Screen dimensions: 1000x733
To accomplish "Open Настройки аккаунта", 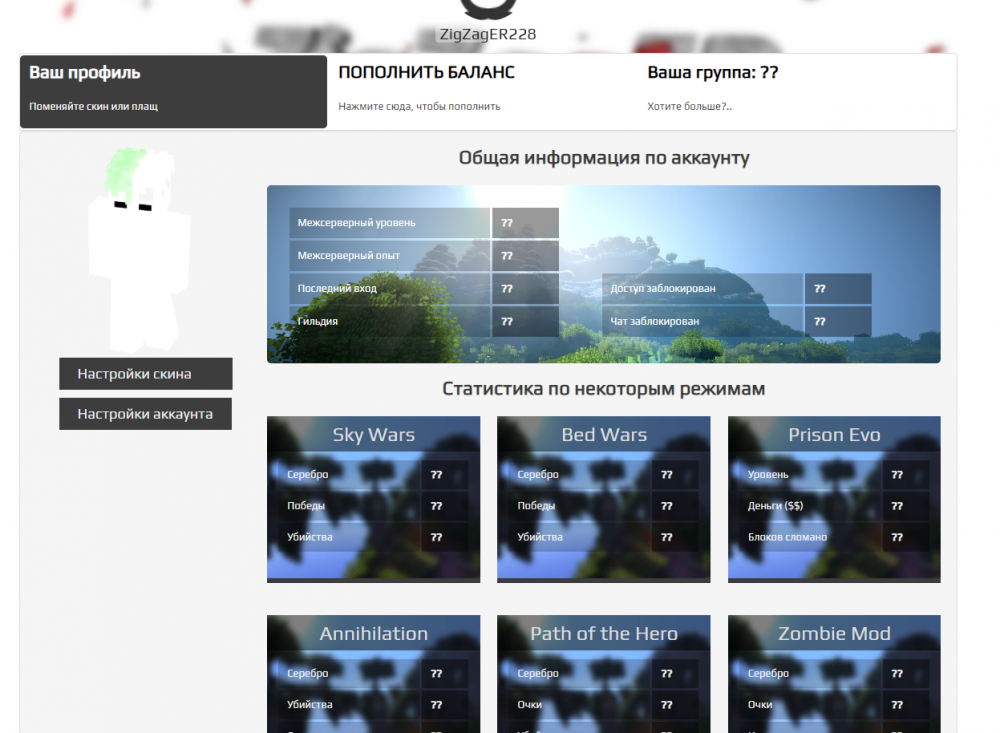I will (145, 413).
